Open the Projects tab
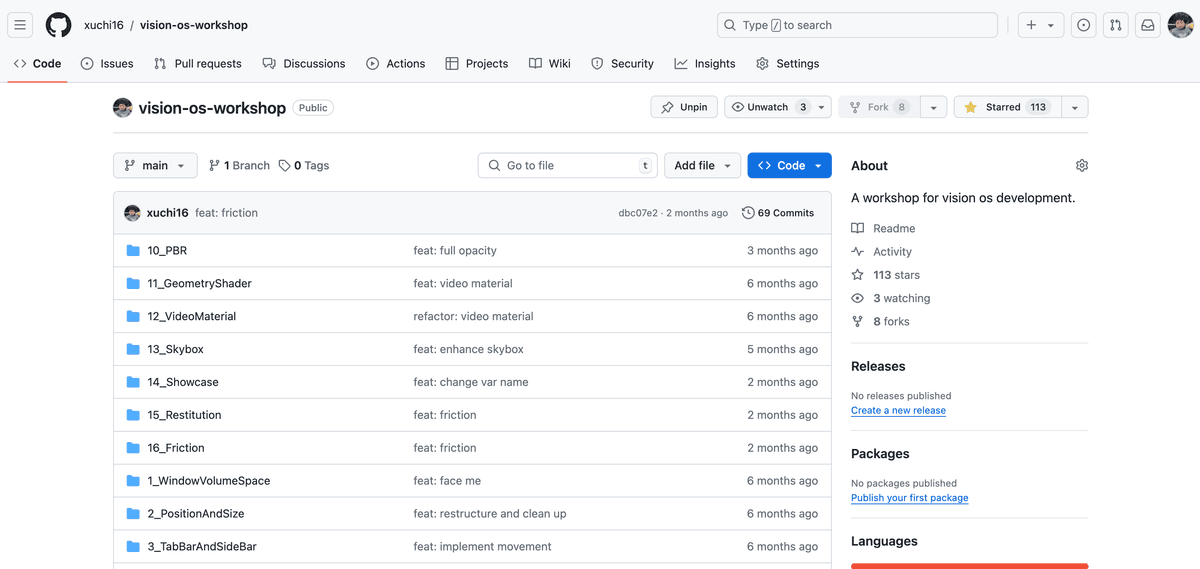The image size is (1200, 569). click(x=477, y=64)
